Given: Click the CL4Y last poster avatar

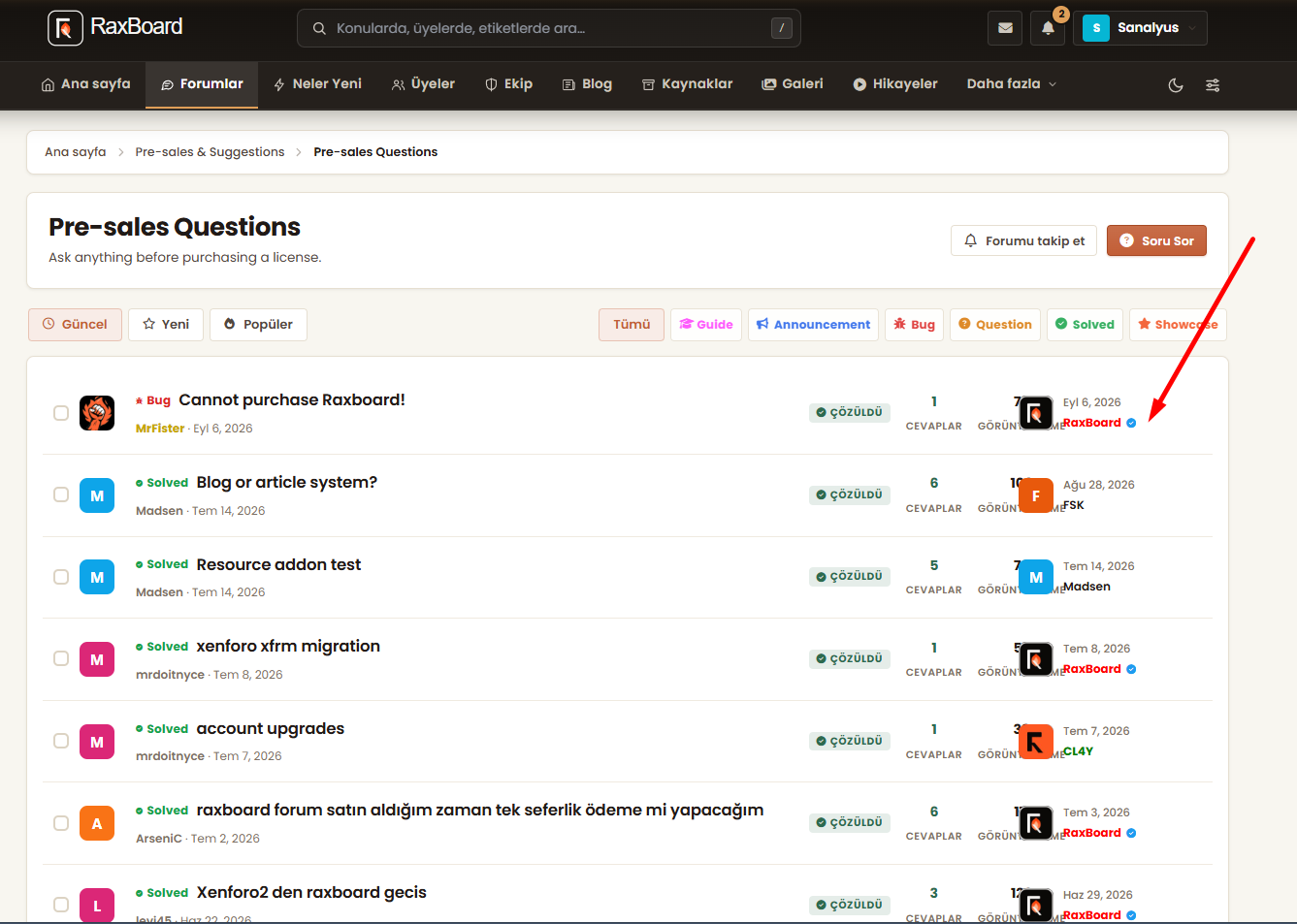Looking at the screenshot, I should (x=1036, y=742).
